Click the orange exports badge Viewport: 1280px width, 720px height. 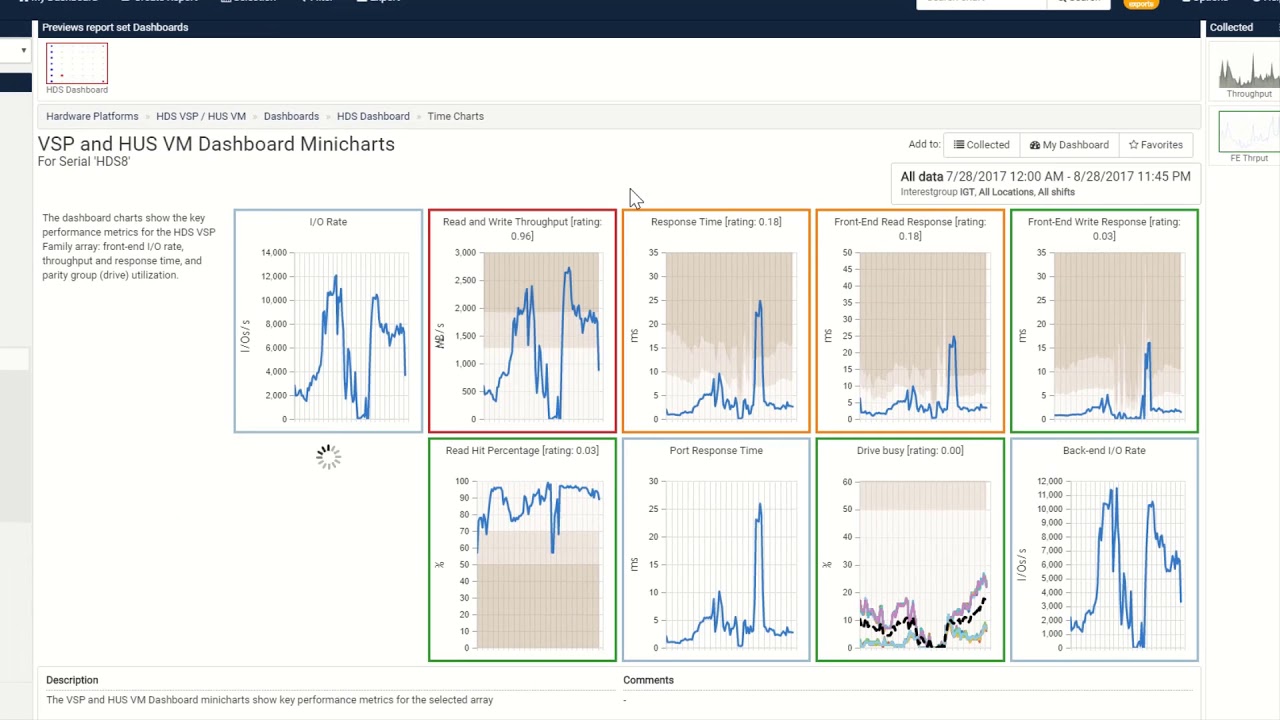(x=1141, y=4)
